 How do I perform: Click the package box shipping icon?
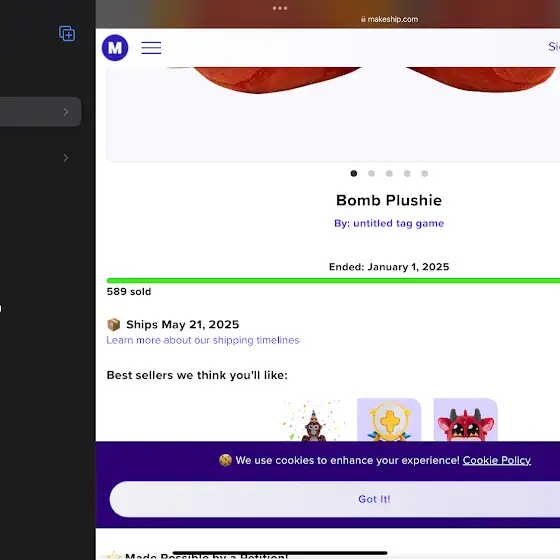pos(114,325)
